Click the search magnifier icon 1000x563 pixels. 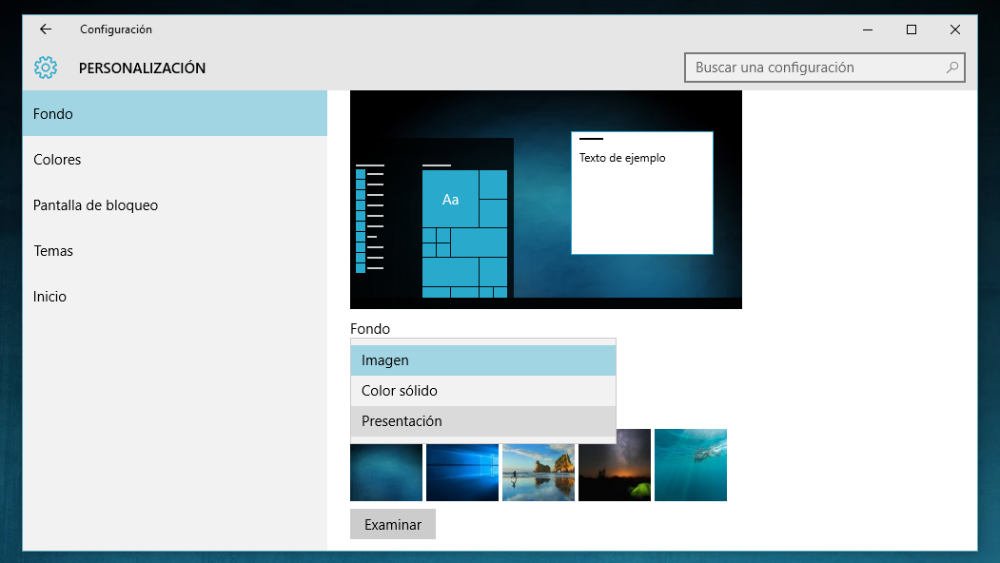(952, 67)
